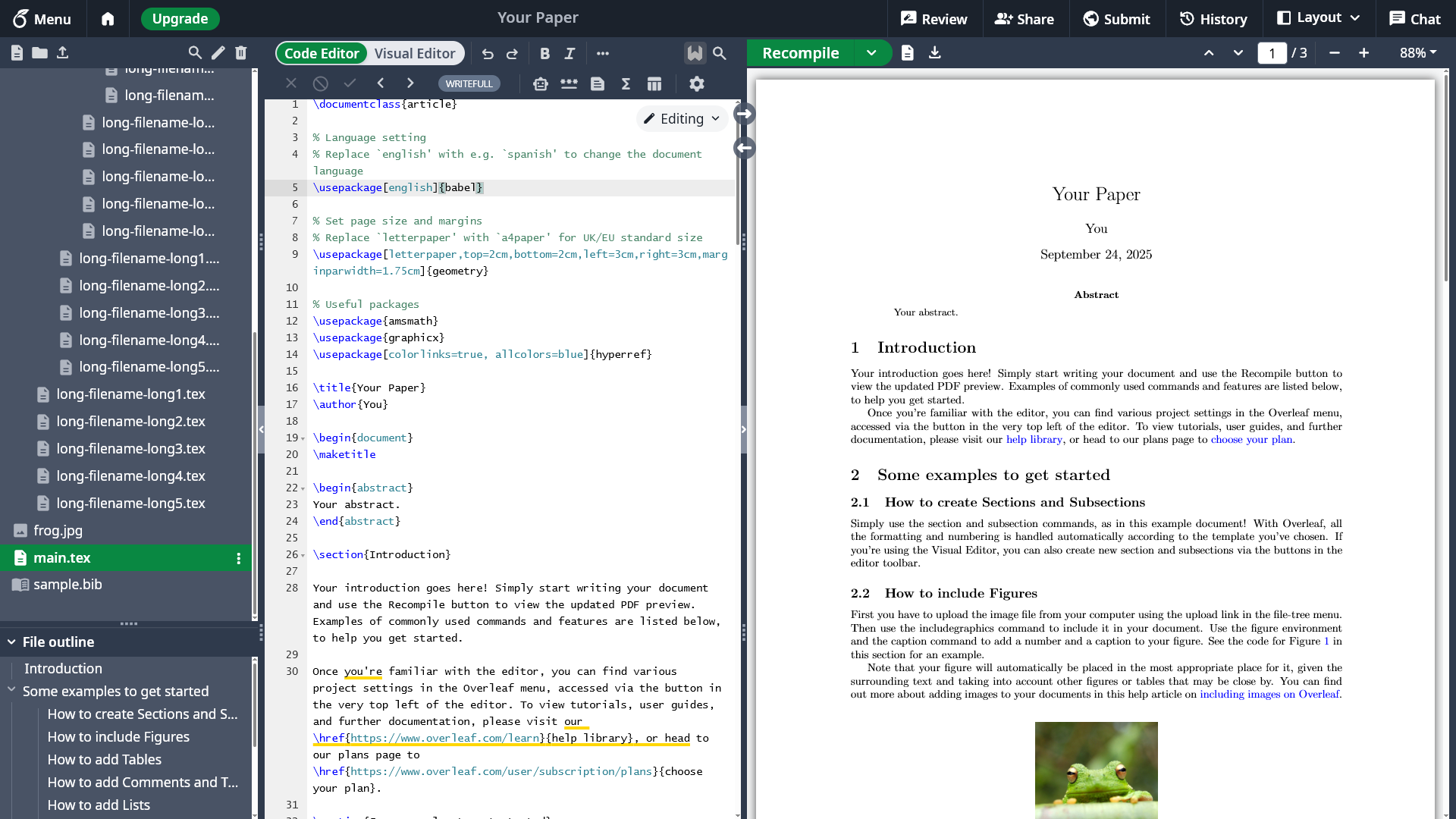Switch to the Visual Editor
Viewport: 1456px width, 819px height.
click(414, 53)
